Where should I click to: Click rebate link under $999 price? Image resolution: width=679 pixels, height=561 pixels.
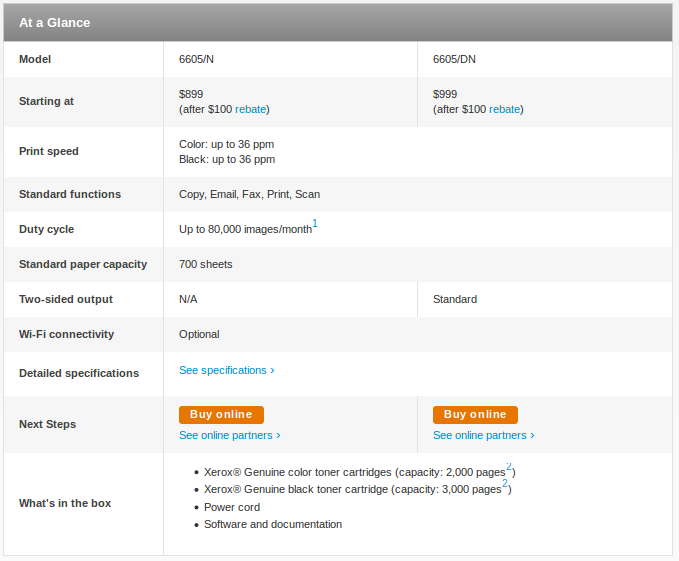504,109
